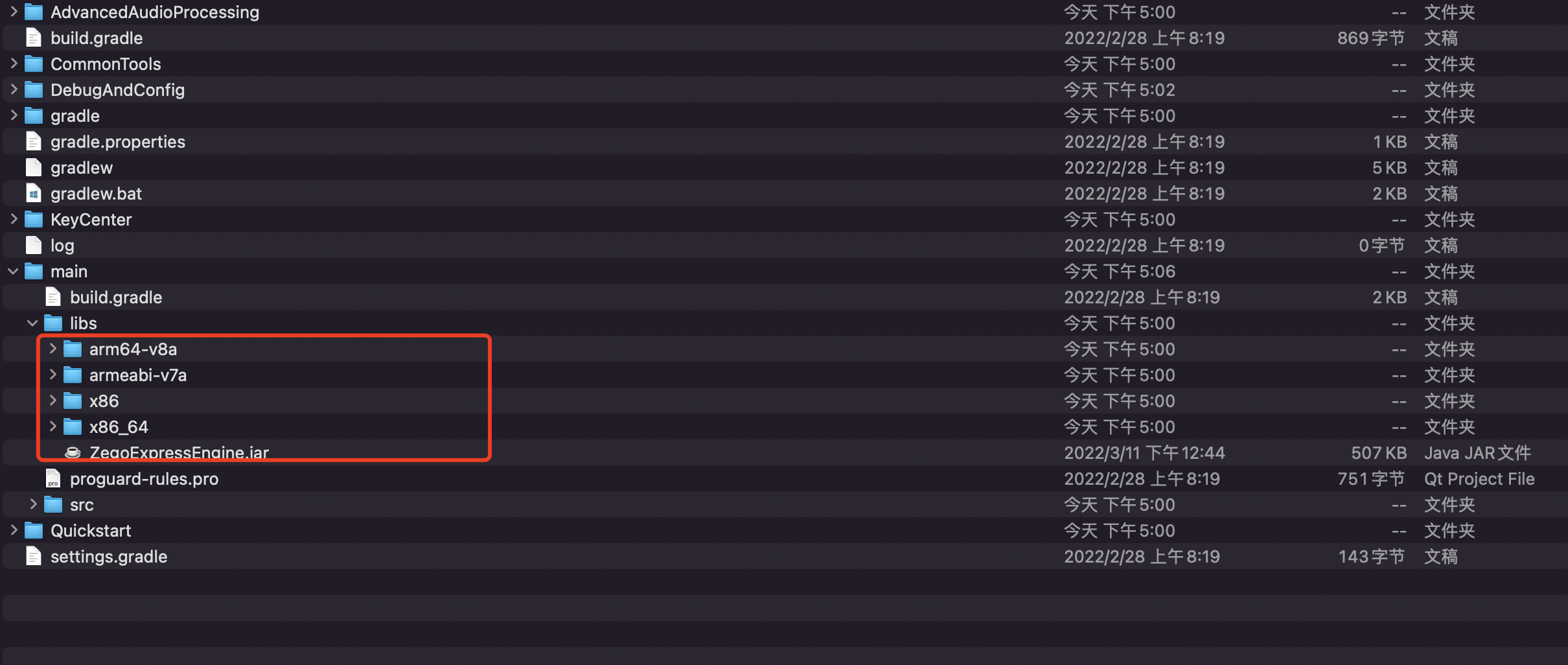This screenshot has width=1568, height=665.
Task: Select the x86 folder name
Action: click(x=104, y=401)
